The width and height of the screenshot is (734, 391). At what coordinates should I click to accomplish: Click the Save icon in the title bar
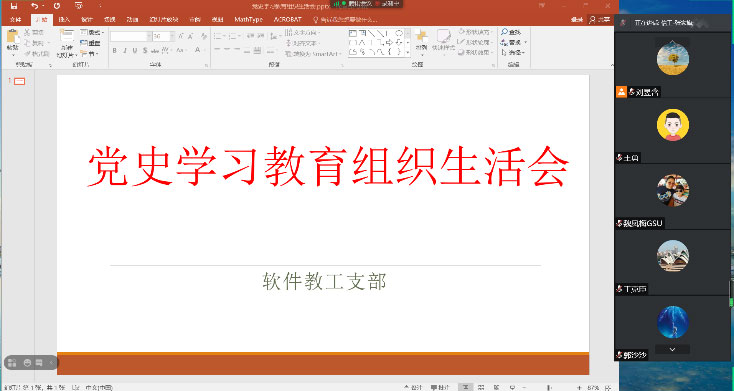pos(14,6)
